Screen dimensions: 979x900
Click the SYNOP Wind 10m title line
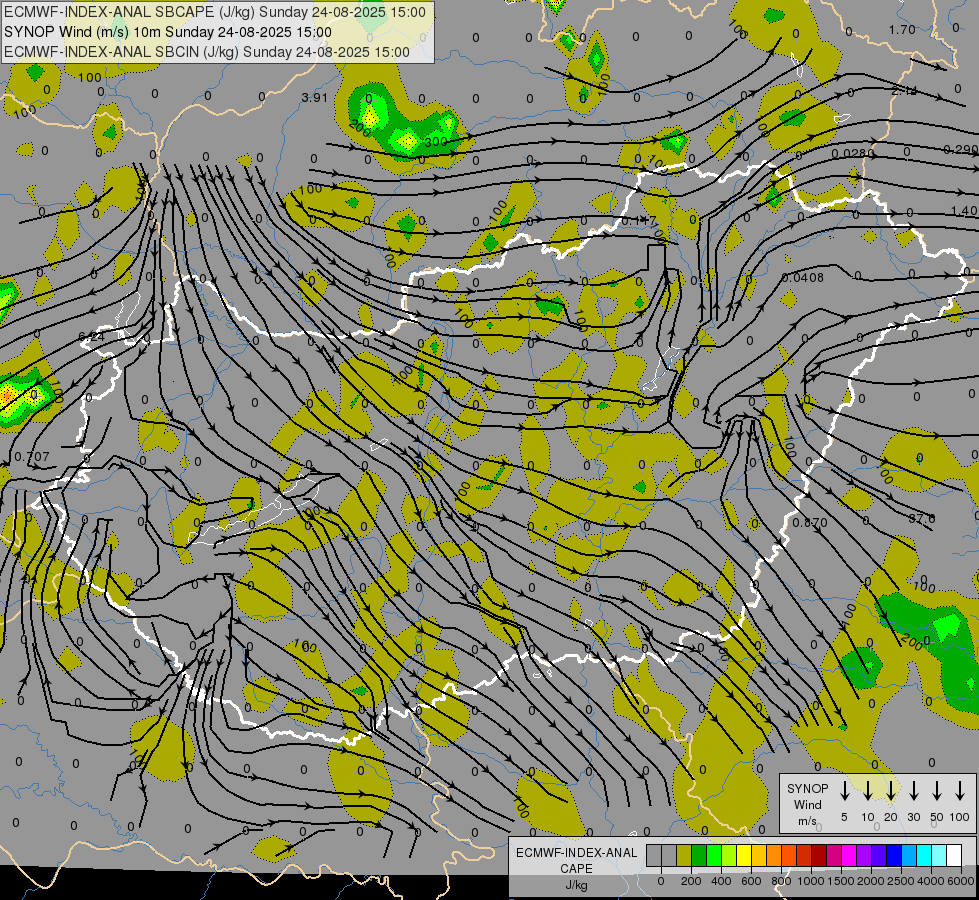pyautogui.click(x=168, y=32)
